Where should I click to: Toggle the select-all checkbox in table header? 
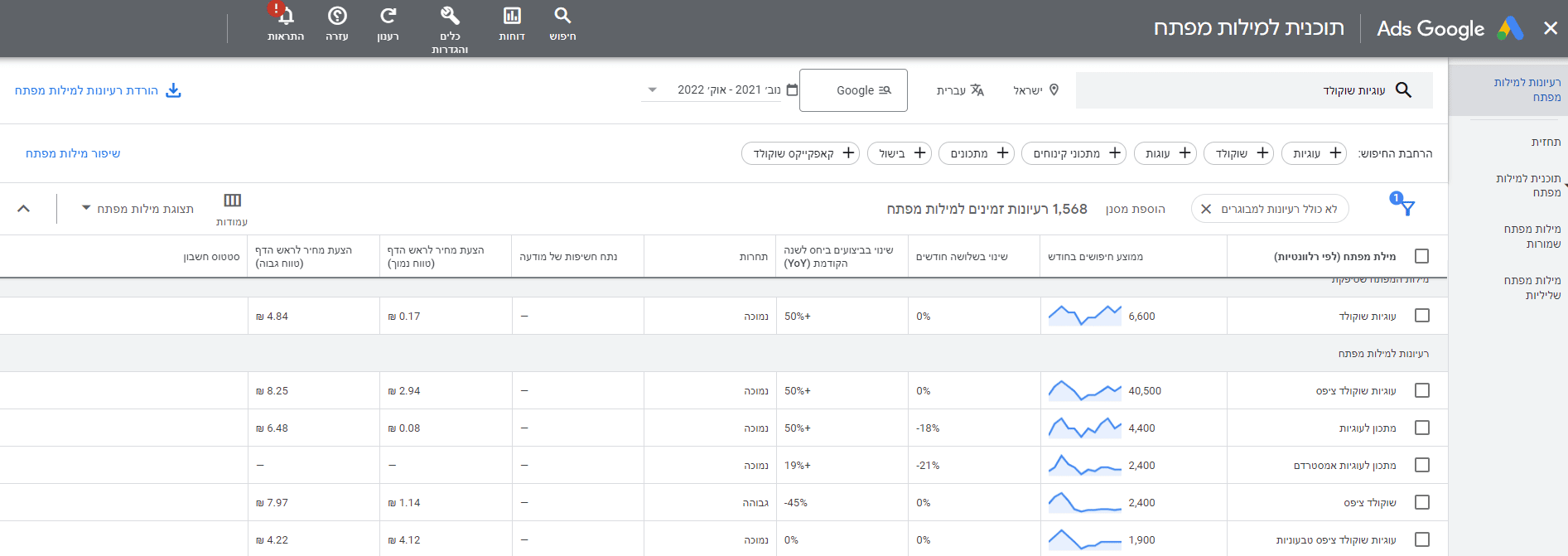coord(1422,256)
